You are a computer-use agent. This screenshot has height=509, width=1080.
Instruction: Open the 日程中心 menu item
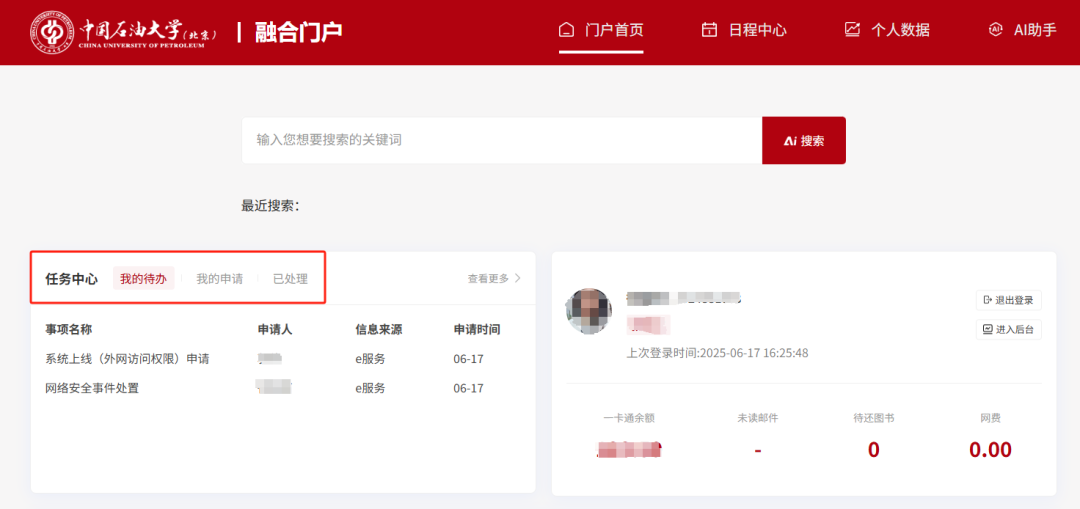(x=757, y=30)
